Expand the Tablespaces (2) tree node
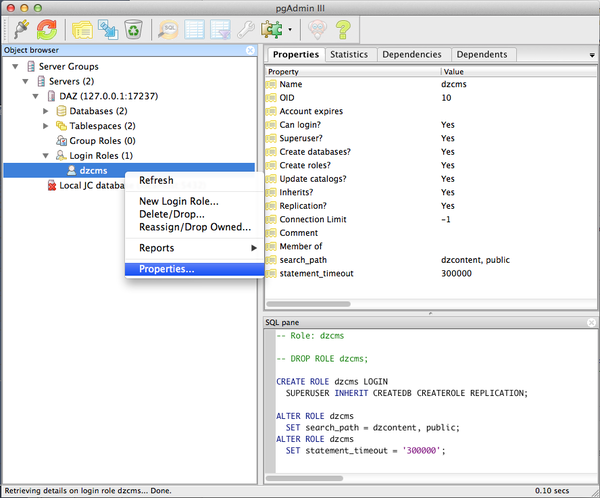 click(x=46, y=126)
